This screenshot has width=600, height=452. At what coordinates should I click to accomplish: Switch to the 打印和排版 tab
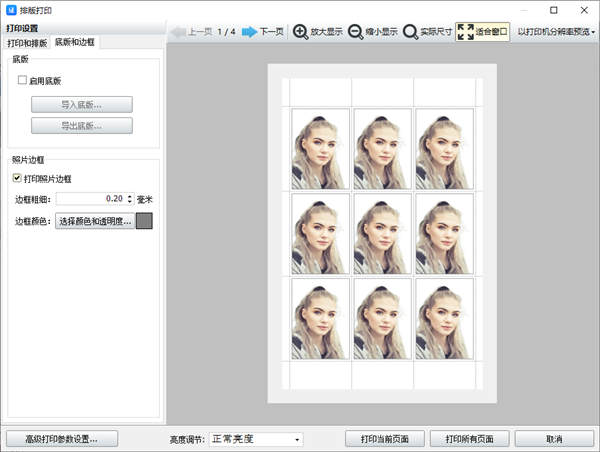pos(27,44)
